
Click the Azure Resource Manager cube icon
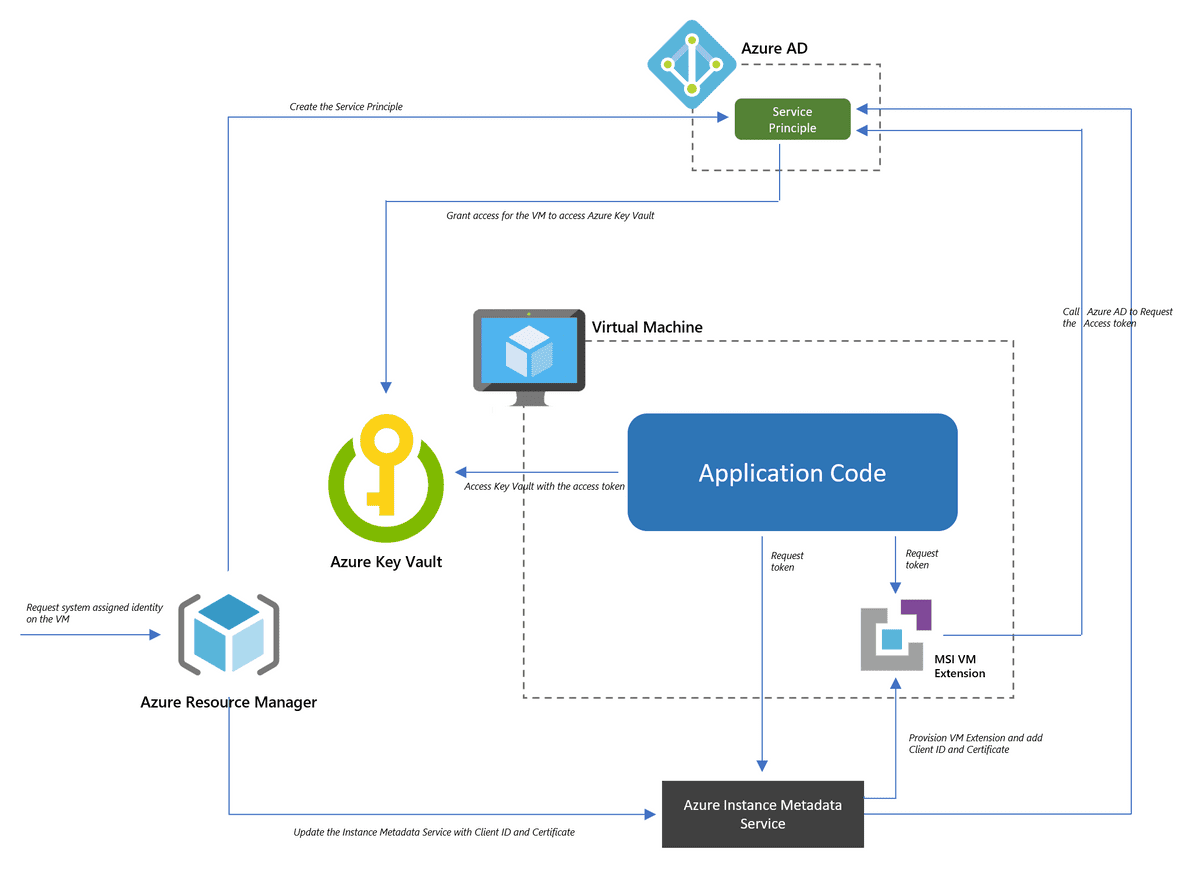(229, 634)
